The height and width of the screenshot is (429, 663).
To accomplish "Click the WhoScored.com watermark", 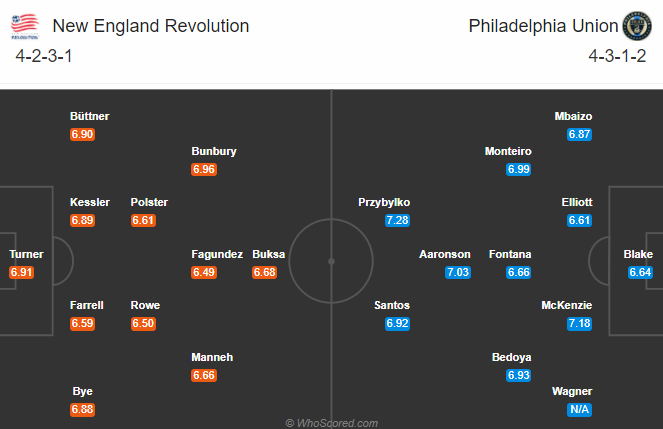I will [x=332, y=423].
